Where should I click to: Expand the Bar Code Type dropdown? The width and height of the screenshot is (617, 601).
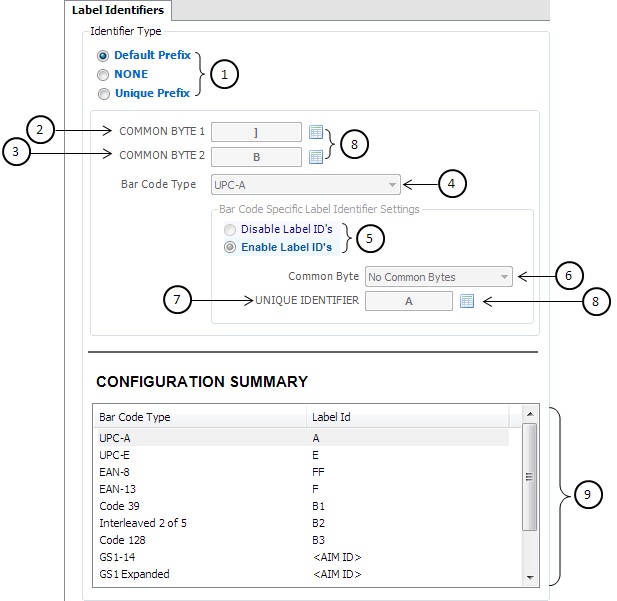click(306, 185)
